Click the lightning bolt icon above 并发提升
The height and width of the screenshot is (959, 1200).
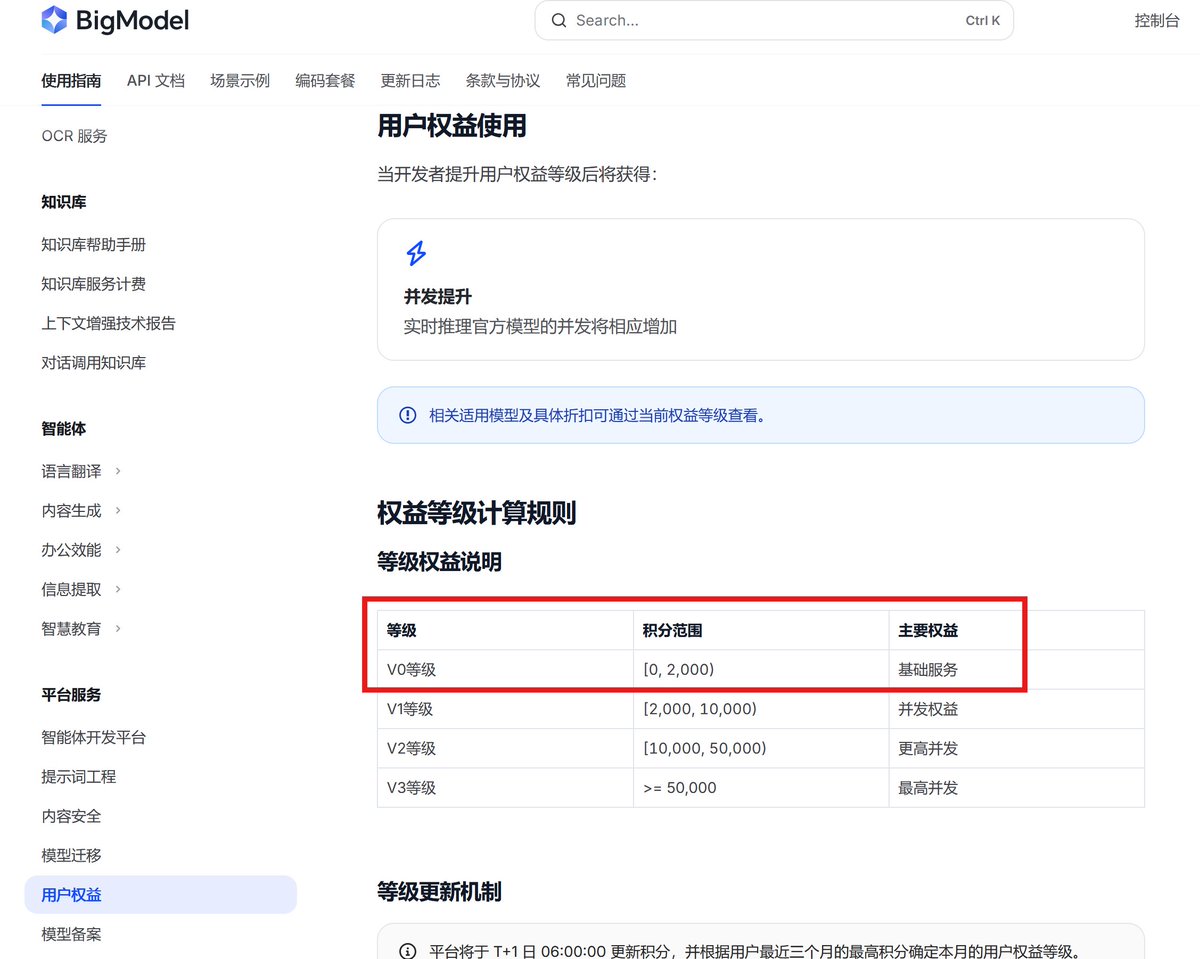pyautogui.click(x=416, y=254)
